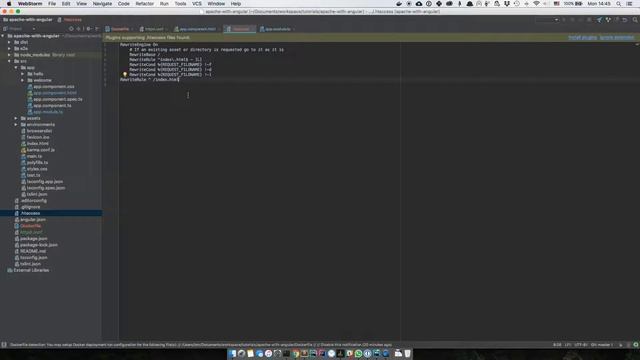
Task: Expand the environments folder
Action: point(16,124)
